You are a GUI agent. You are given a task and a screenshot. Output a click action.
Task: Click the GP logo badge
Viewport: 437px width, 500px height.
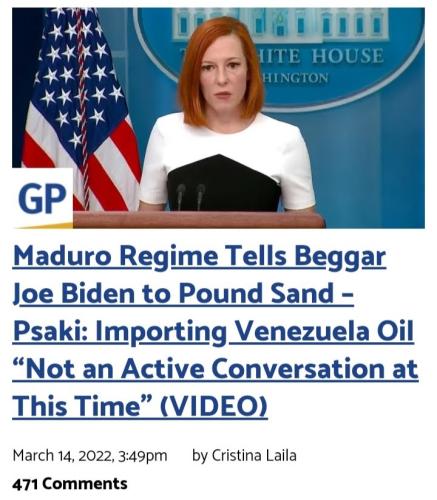click(43, 198)
